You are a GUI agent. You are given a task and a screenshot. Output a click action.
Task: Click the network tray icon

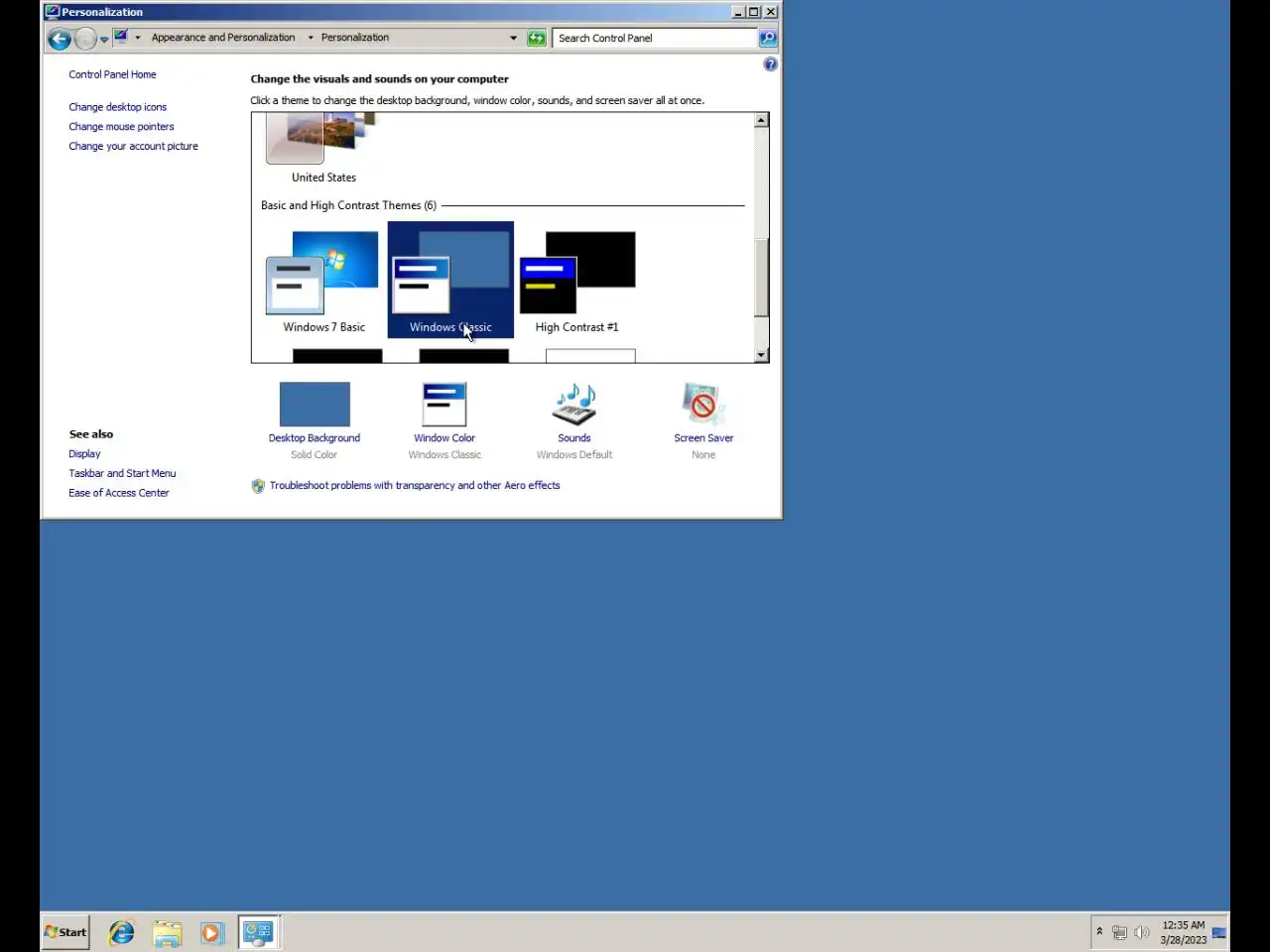1119,932
